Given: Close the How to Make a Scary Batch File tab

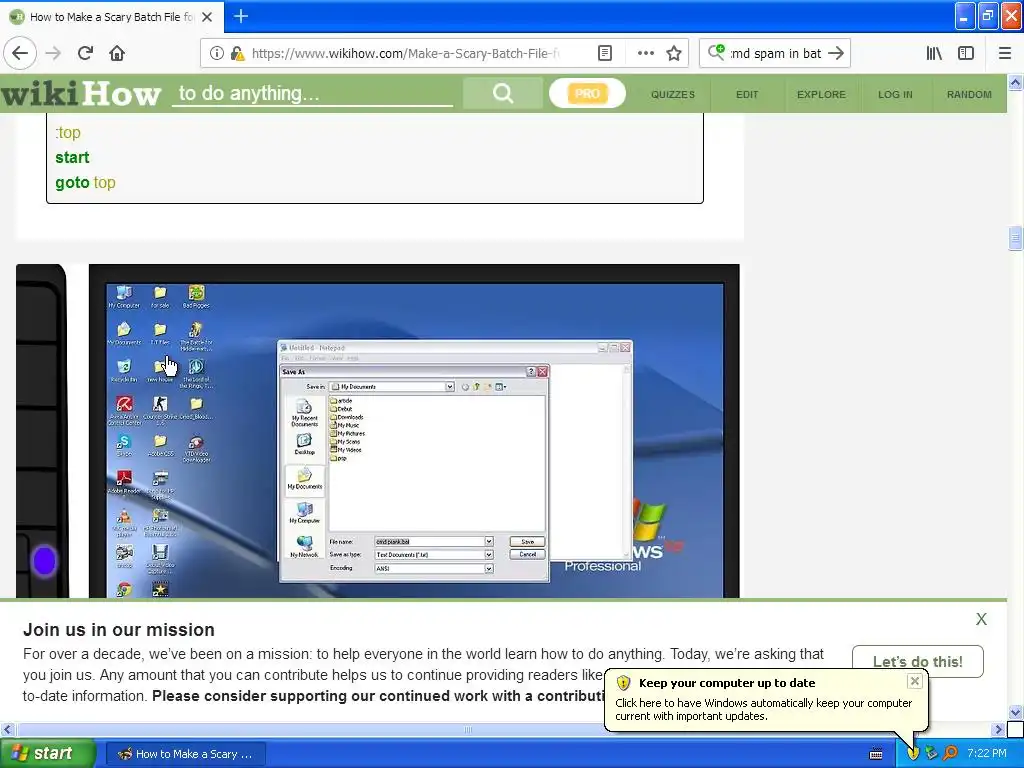Looking at the screenshot, I should pyautogui.click(x=207, y=17).
